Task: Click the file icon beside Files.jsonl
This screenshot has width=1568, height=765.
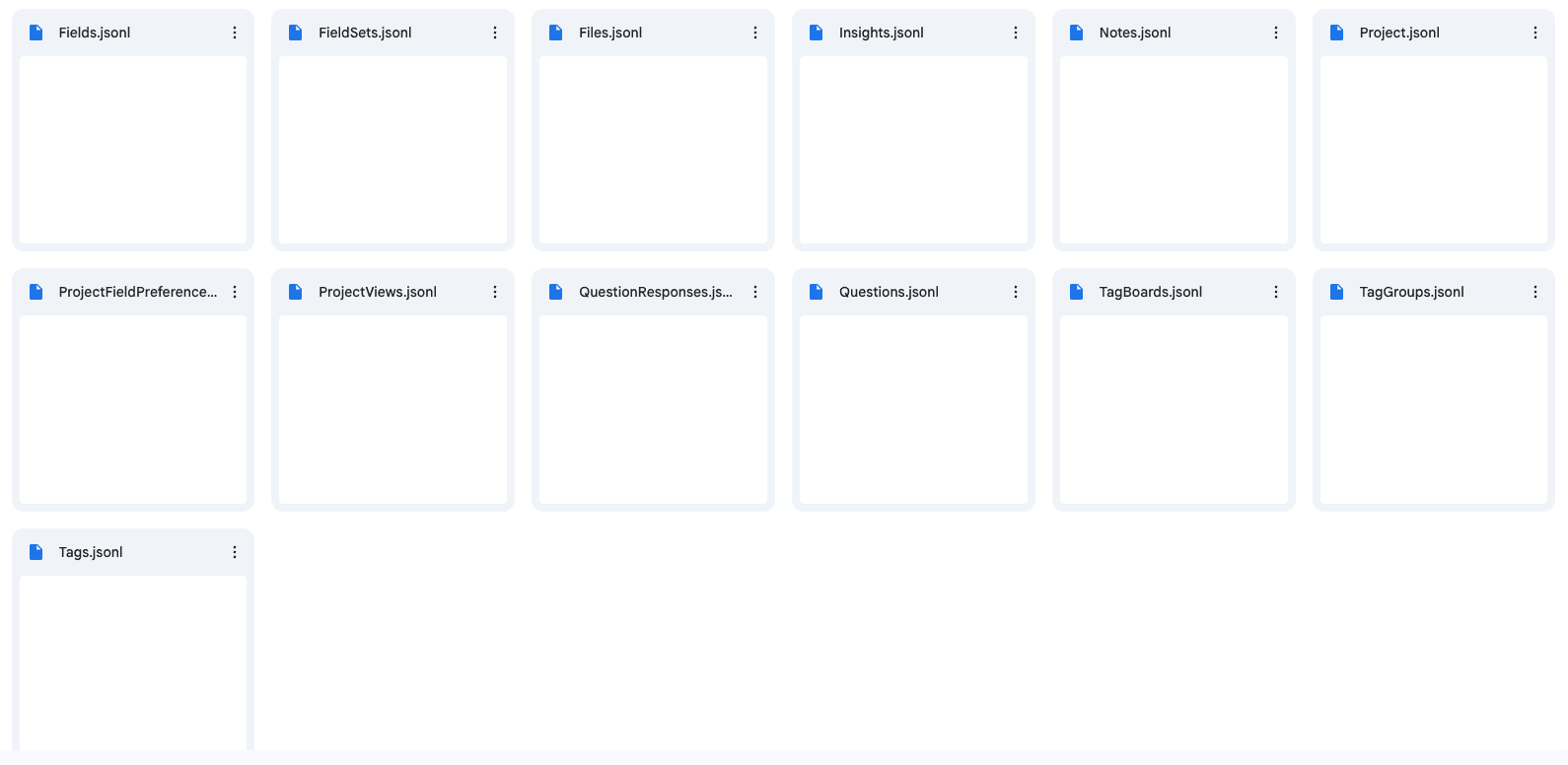Action: 556,33
